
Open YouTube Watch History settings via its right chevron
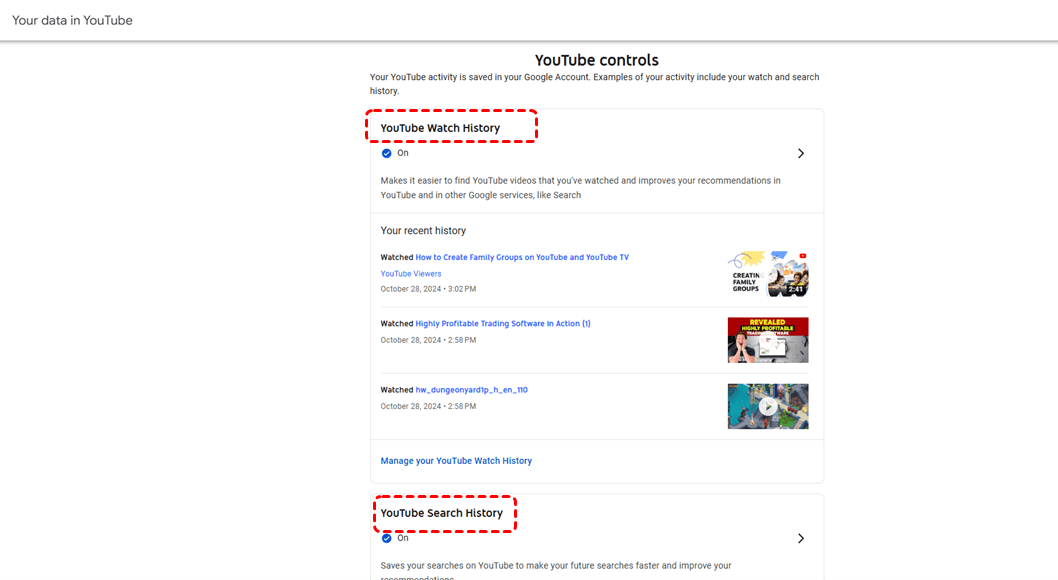[800, 153]
